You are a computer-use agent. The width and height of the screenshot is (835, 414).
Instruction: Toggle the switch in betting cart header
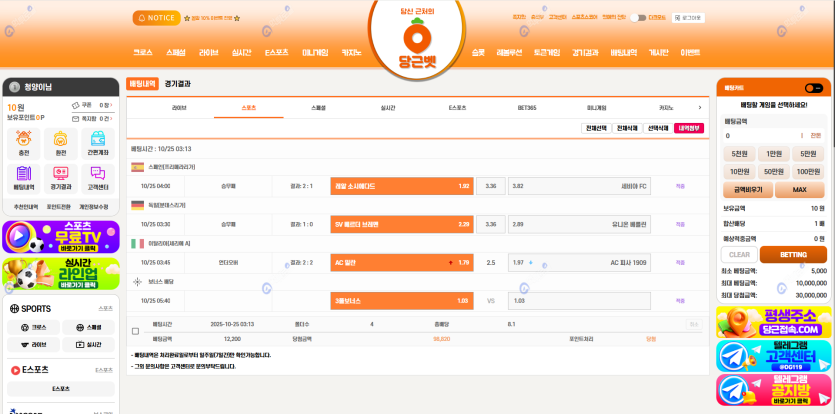813,88
